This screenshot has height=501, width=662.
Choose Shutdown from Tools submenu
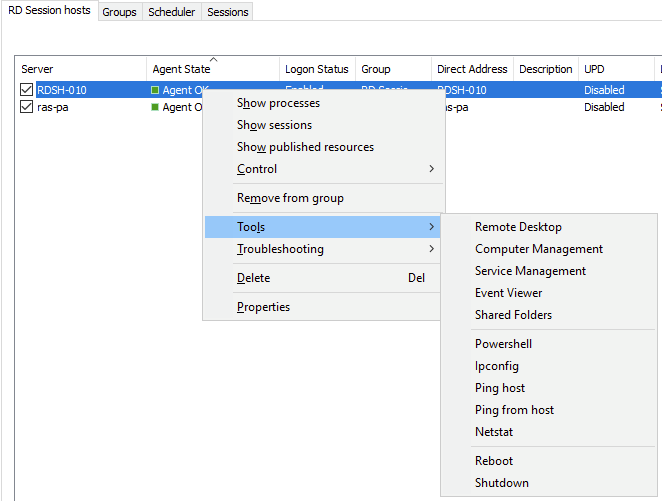pos(549,483)
